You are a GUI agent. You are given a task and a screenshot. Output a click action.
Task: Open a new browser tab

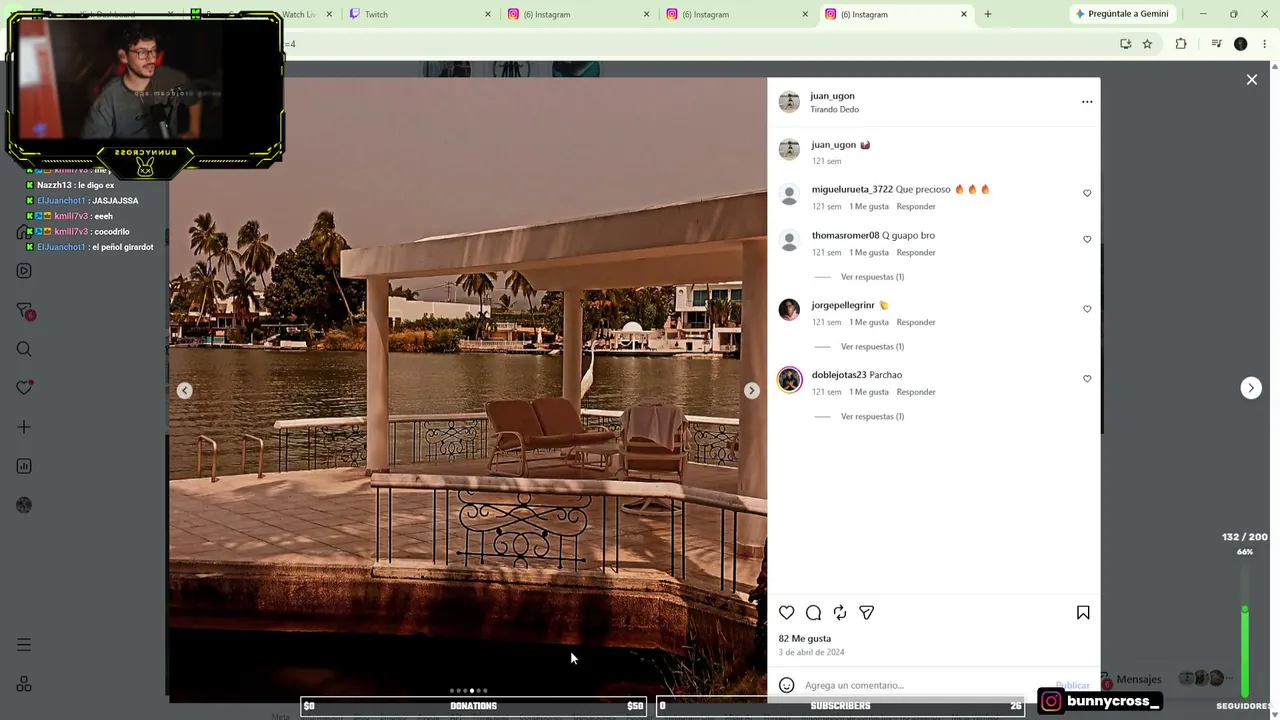pyautogui.click(x=988, y=14)
